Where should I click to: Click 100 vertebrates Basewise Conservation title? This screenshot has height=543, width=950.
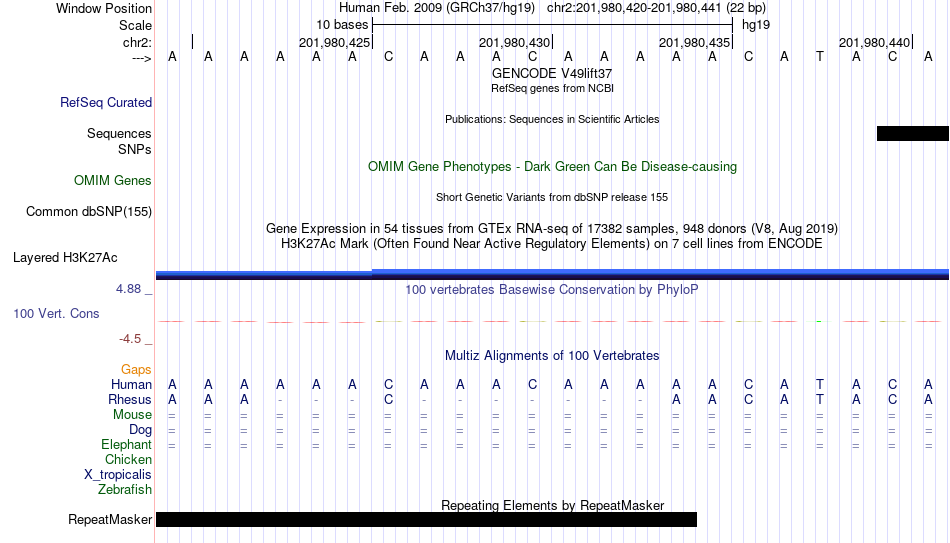tap(552, 290)
